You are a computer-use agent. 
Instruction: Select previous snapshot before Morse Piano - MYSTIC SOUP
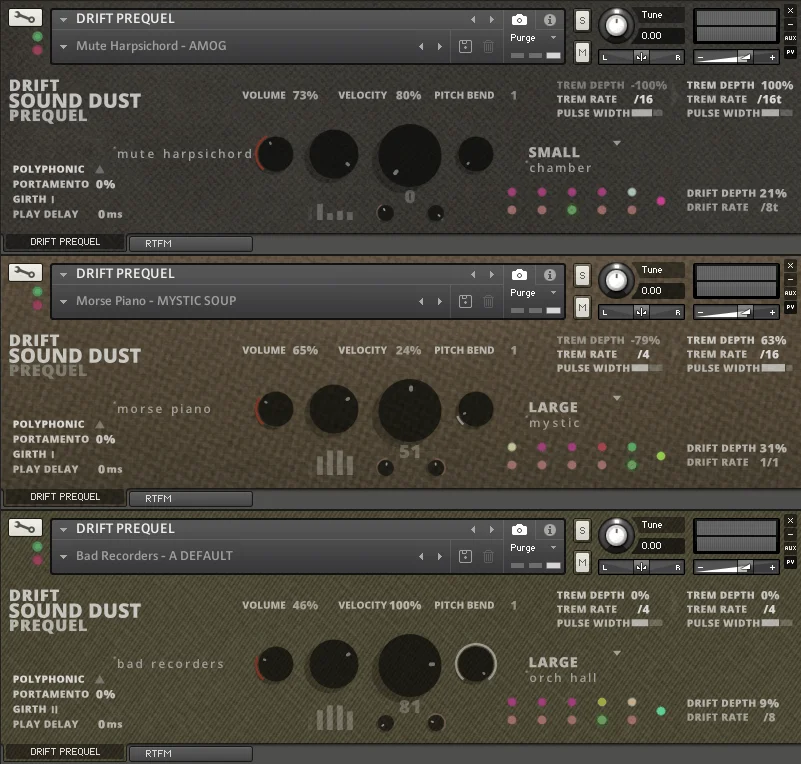click(421, 301)
